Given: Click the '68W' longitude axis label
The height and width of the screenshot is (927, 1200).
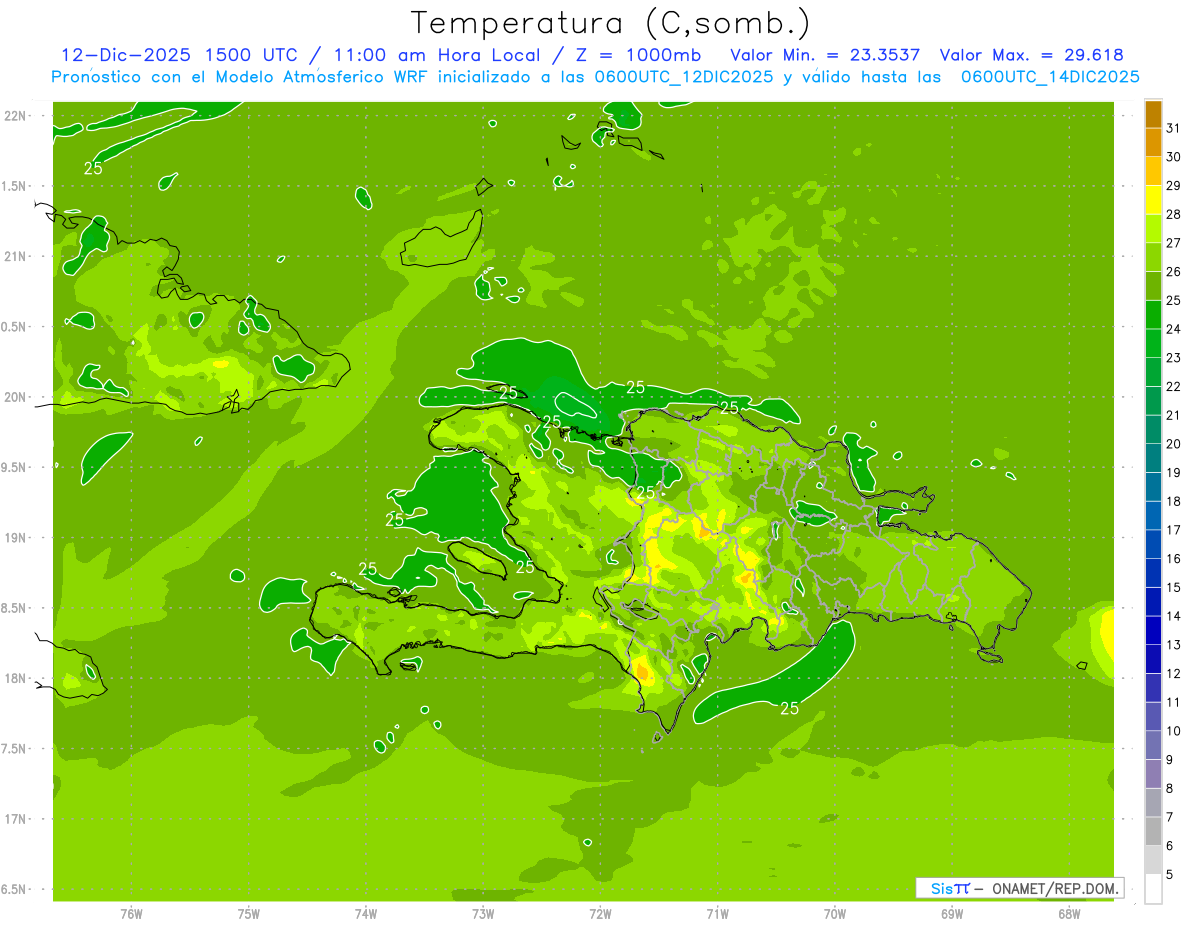Looking at the screenshot, I should [1069, 914].
